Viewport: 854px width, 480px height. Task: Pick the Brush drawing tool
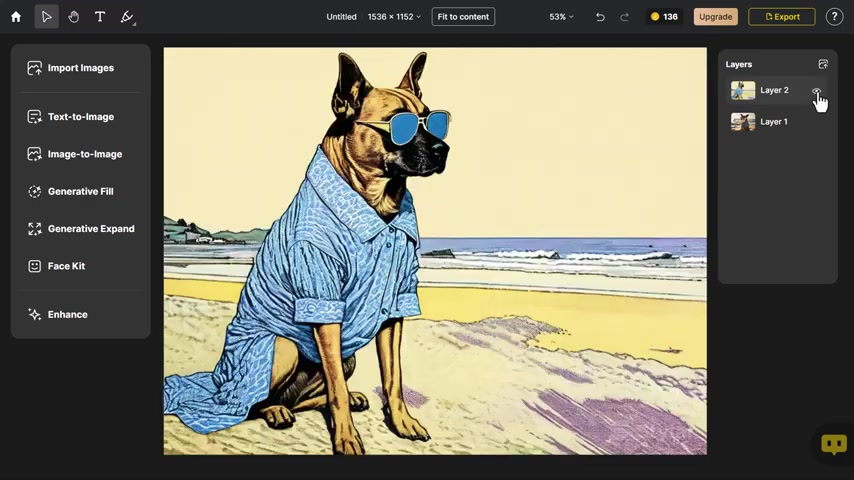pyautogui.click(x=127, y=17)
